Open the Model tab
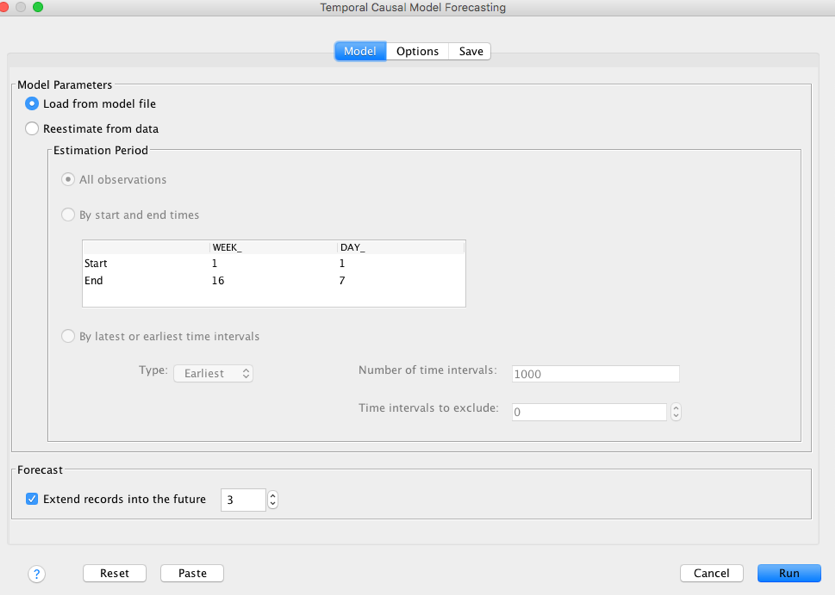Viewport: 835px width, 595px height. (x=360, y=51)
